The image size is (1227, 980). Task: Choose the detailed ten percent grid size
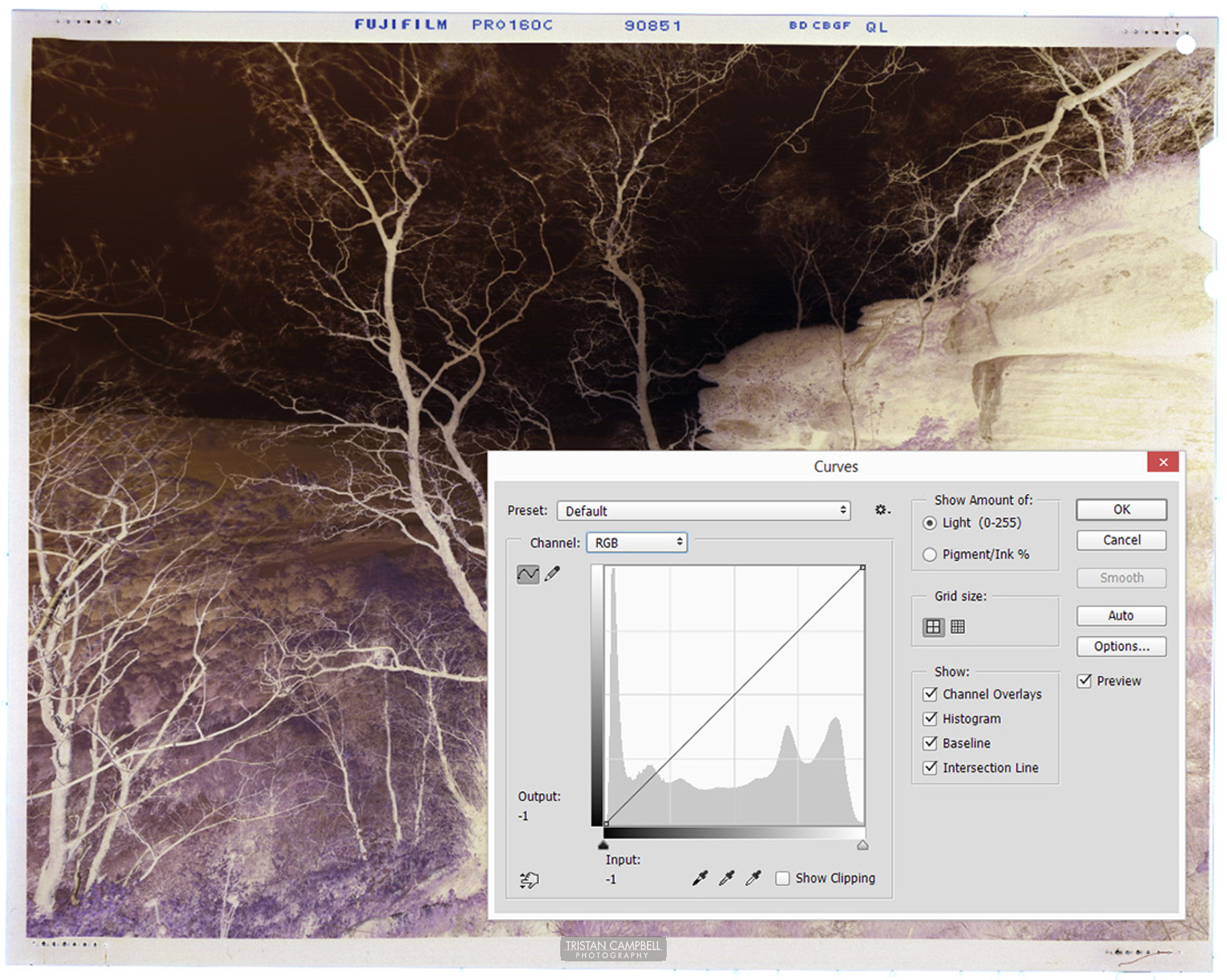(x=957, y=627)
